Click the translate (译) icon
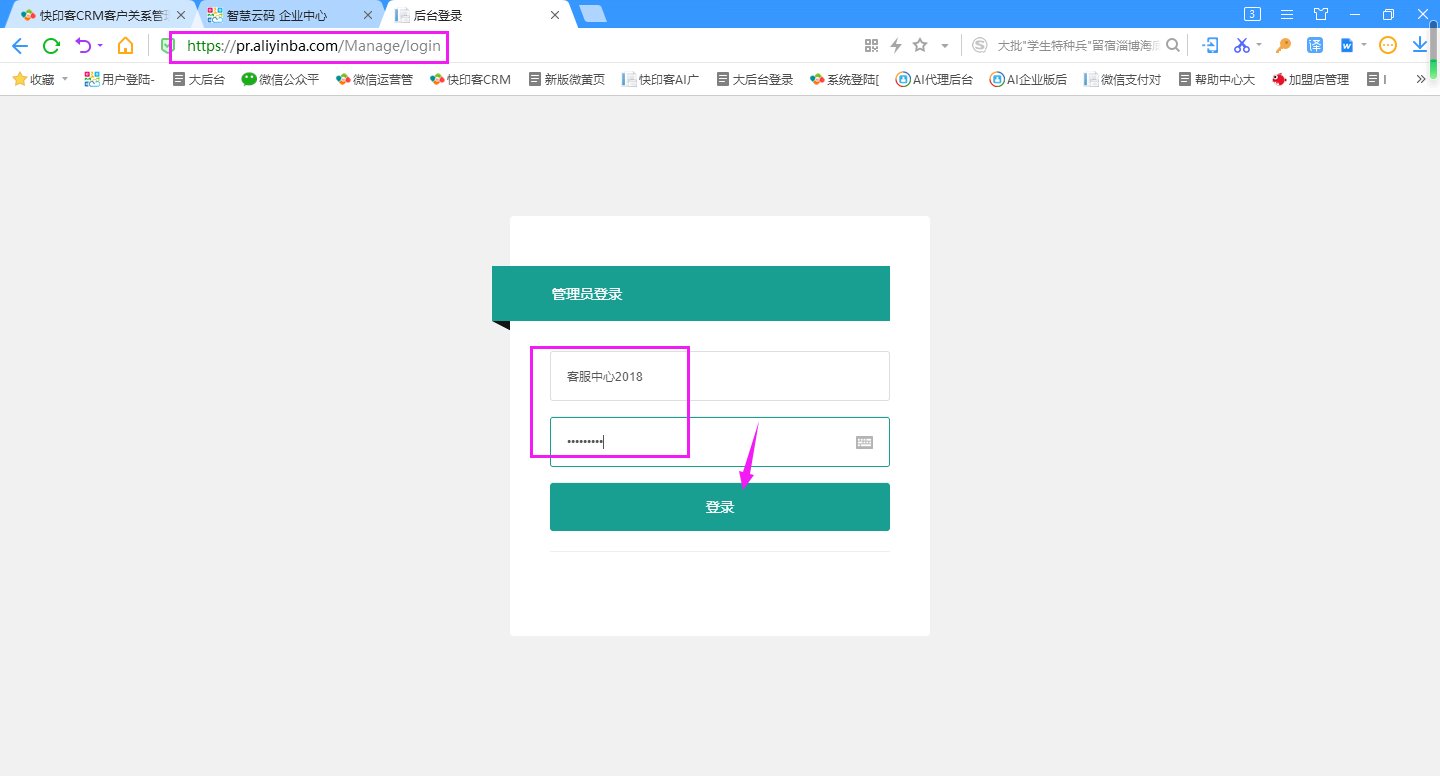The image size is (1440, 776). click(1315, 45)
